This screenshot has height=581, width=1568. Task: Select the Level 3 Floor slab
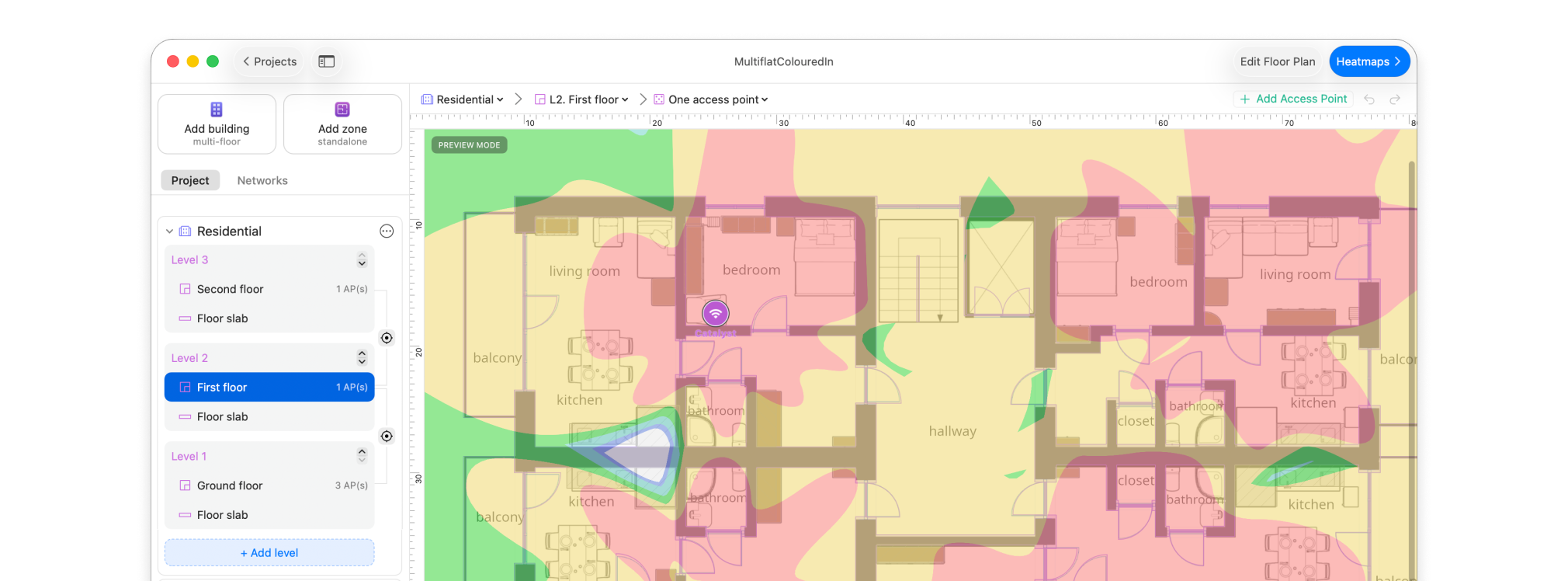[269, 318]
